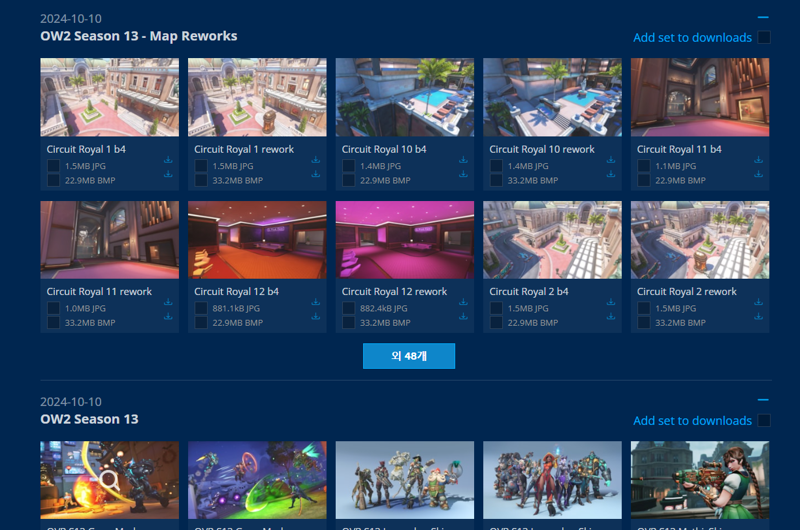Download Circuit Royal 10 rework BMP
Image resolution: width=800 pixels, height=530 pixels.
pos(611,174)
